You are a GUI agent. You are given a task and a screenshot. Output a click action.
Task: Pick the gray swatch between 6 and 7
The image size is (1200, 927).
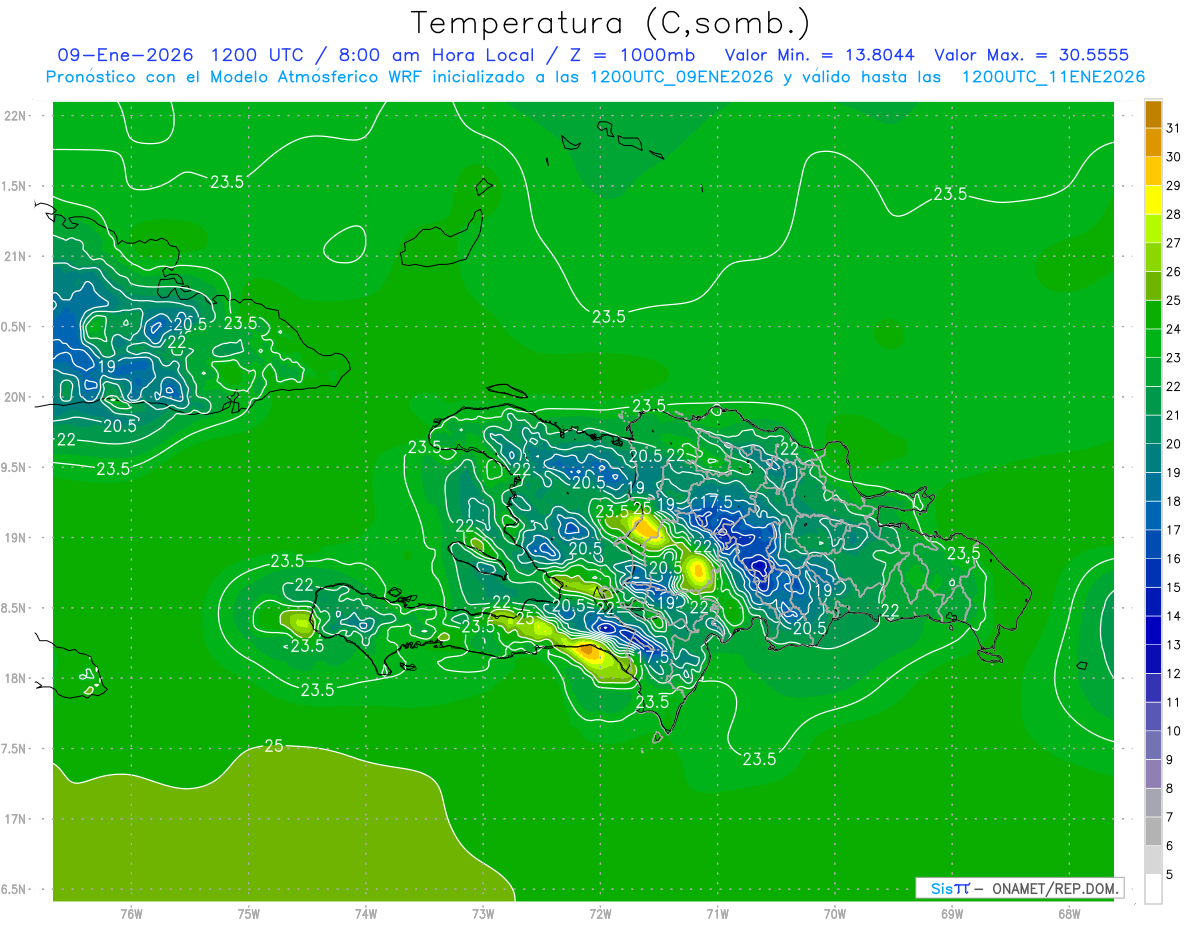[1153, 832]
